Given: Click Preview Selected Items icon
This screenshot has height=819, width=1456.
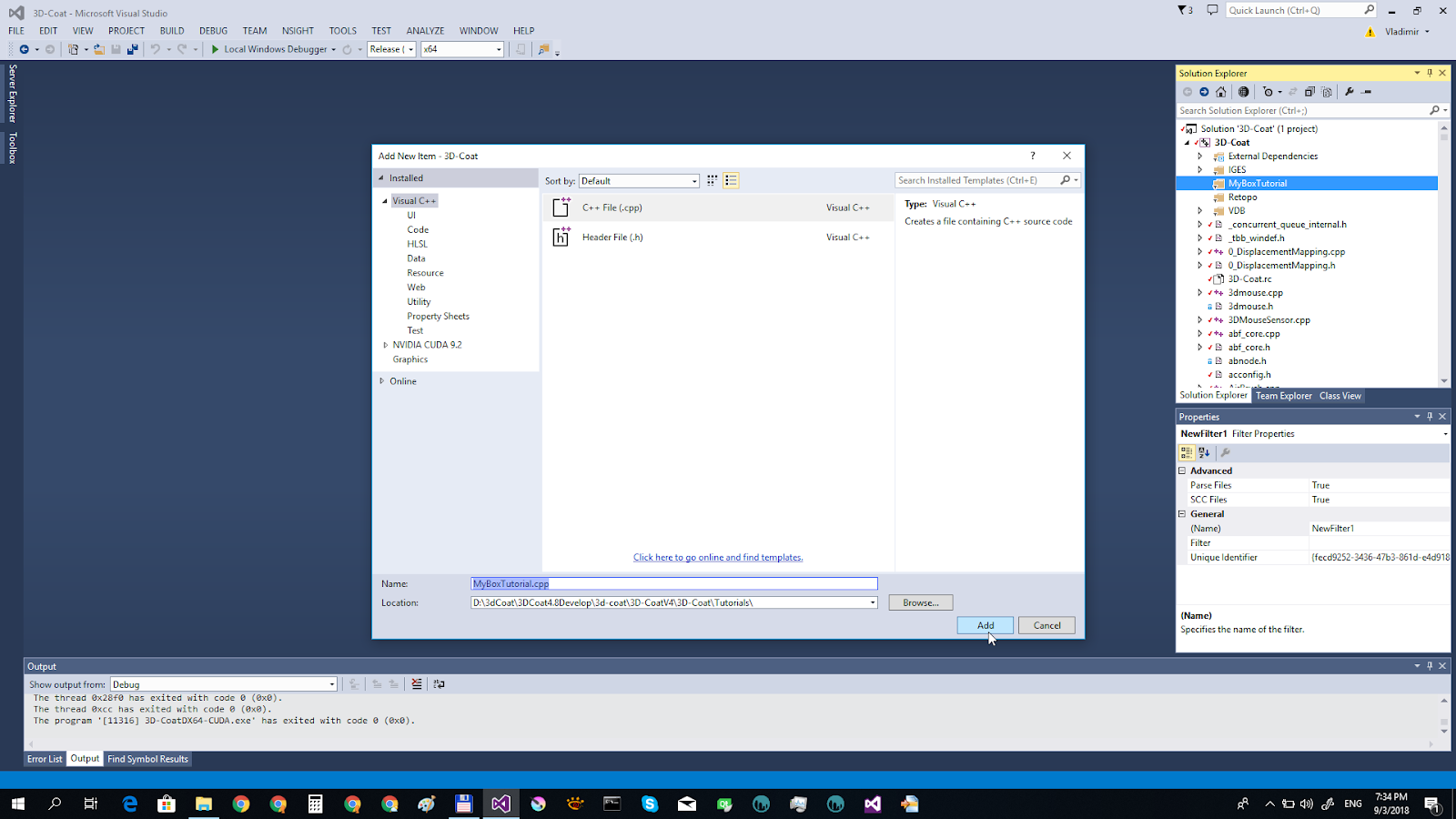Looking at the screenshot, I should (x=1367, y=92).
